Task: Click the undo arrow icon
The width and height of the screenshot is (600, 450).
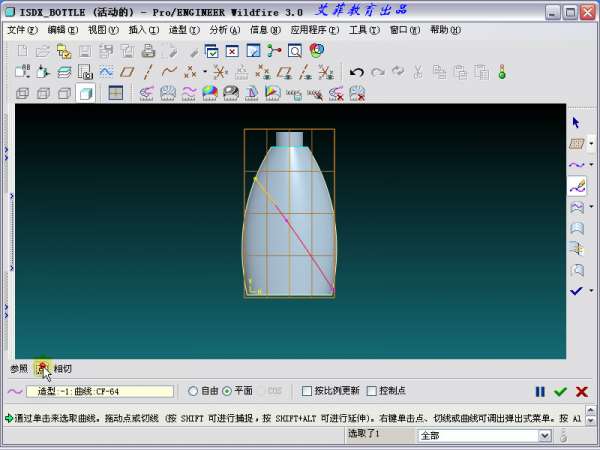Action: [x=357, y=72]
